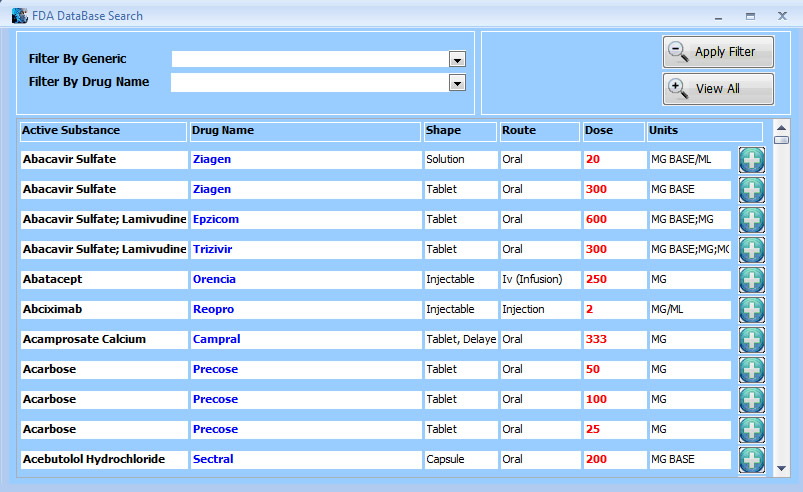
Task: Click the Abatacept active substance cell
Action: [104, 280]
